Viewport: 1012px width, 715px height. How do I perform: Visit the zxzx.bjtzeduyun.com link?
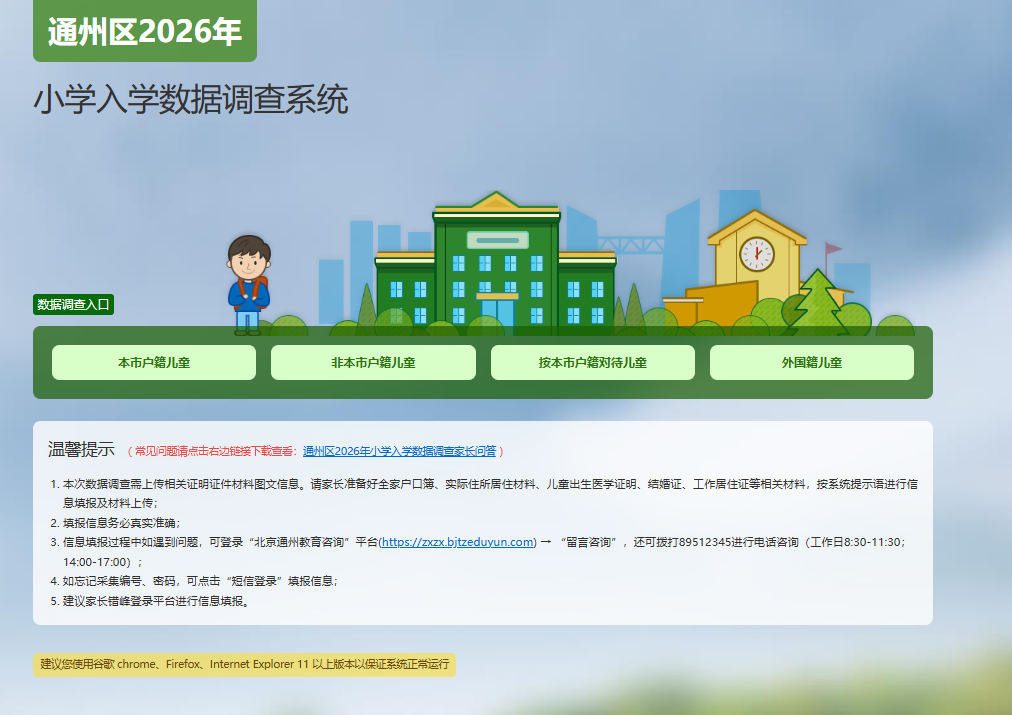pos(457,542)
